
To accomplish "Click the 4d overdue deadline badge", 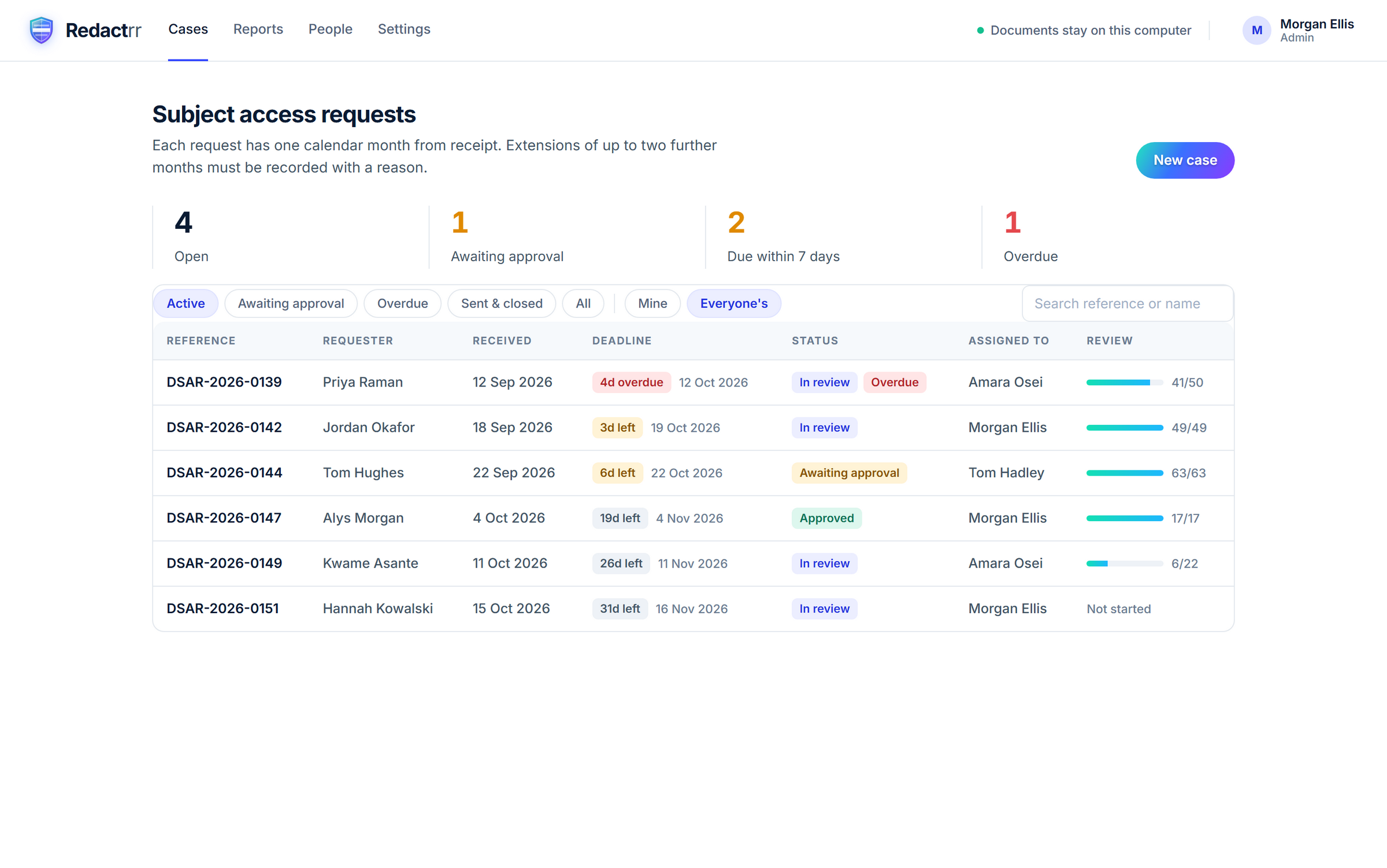I will pos(631,383).
